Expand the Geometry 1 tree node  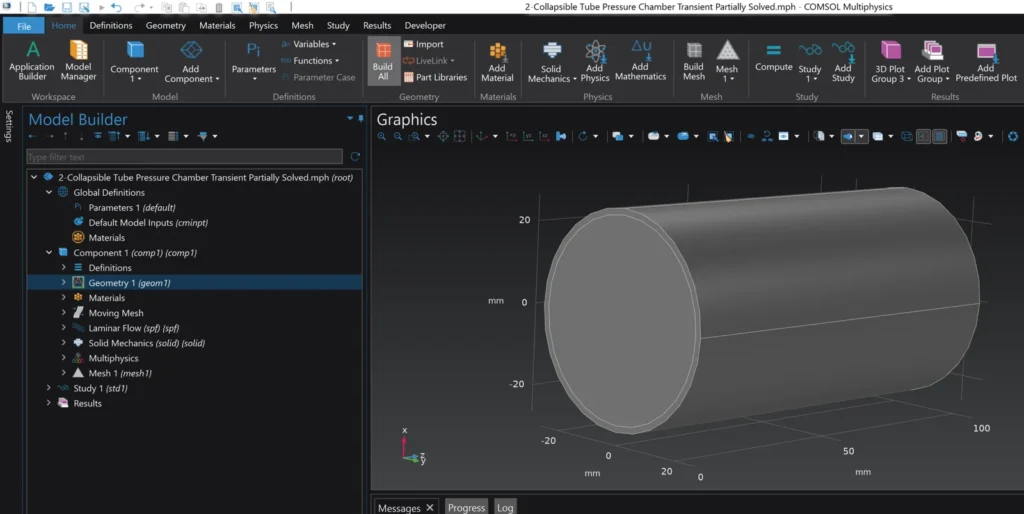click(x=64, y=283)
